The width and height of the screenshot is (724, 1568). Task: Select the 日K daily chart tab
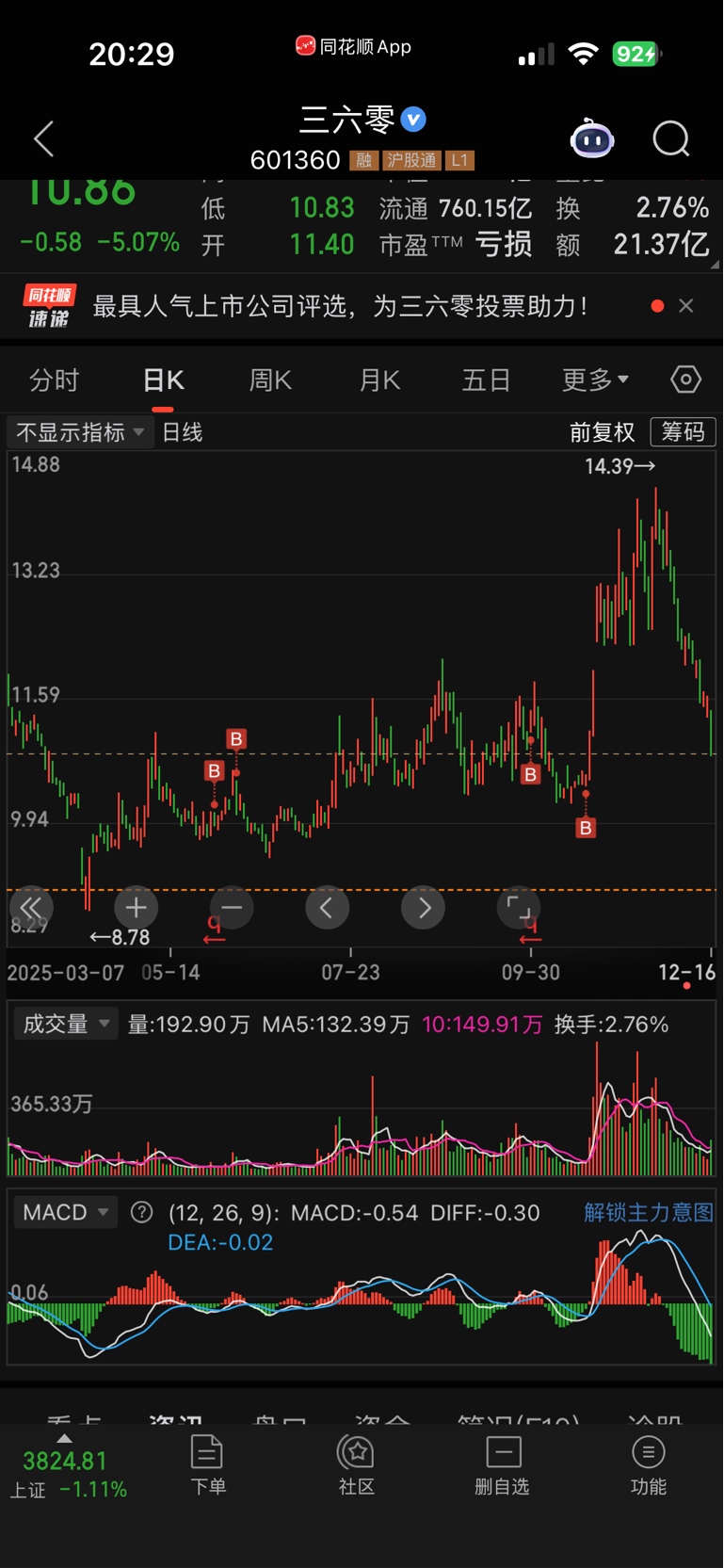click(163, 380)
